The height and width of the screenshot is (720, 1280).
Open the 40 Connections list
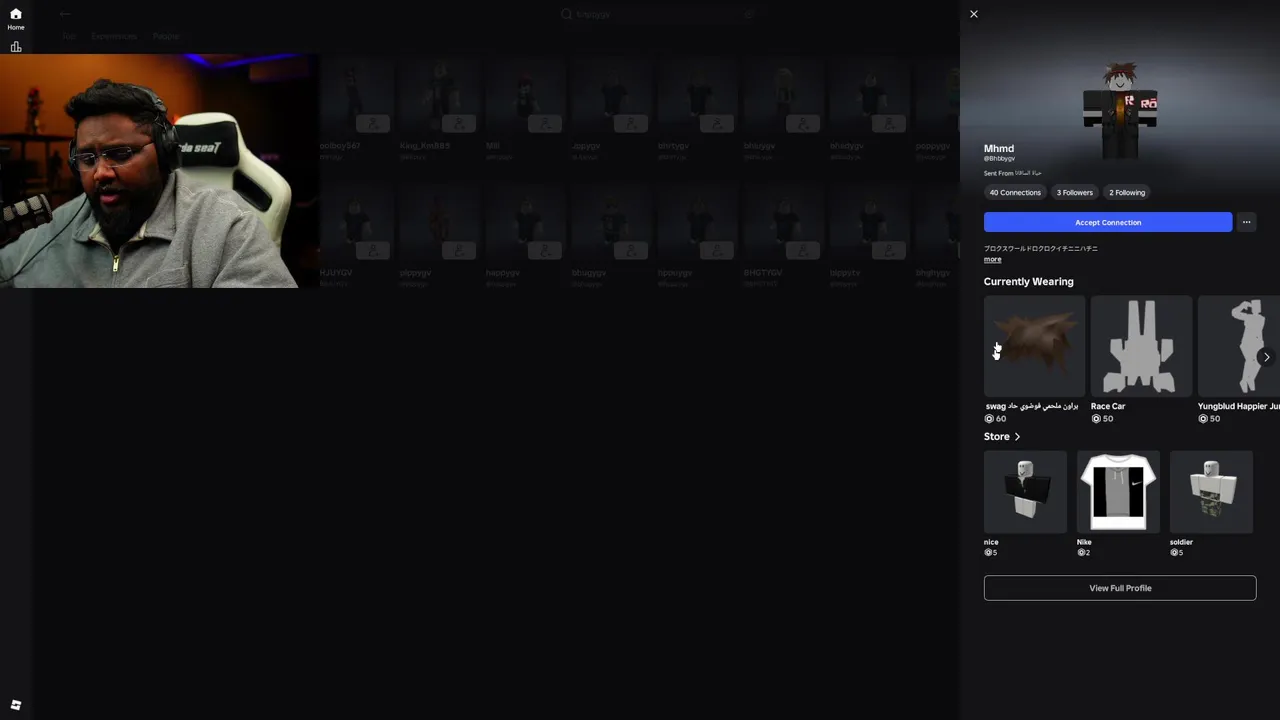(x=1015, y=192)
